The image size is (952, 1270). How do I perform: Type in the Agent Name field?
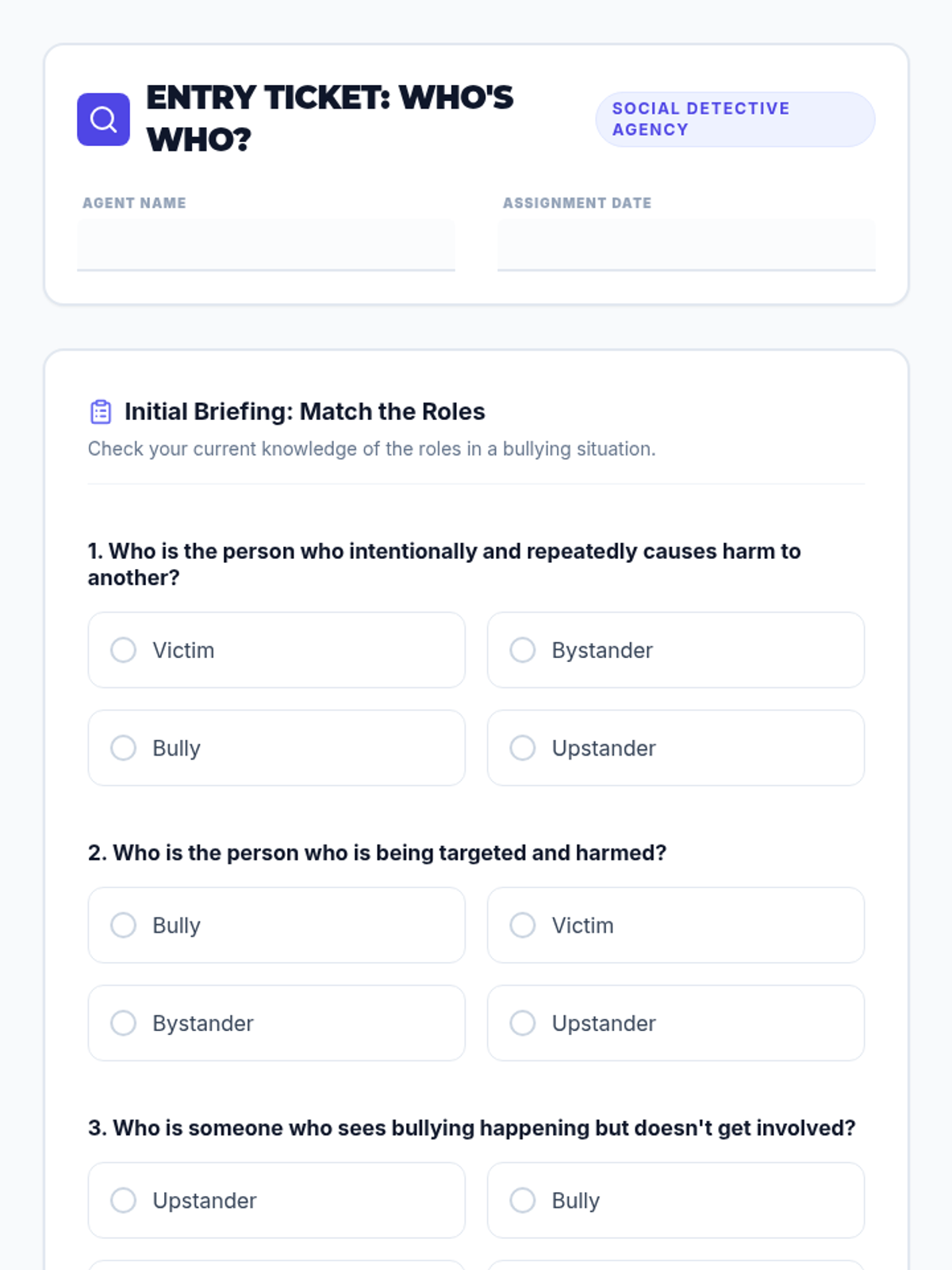click(266, 244)
